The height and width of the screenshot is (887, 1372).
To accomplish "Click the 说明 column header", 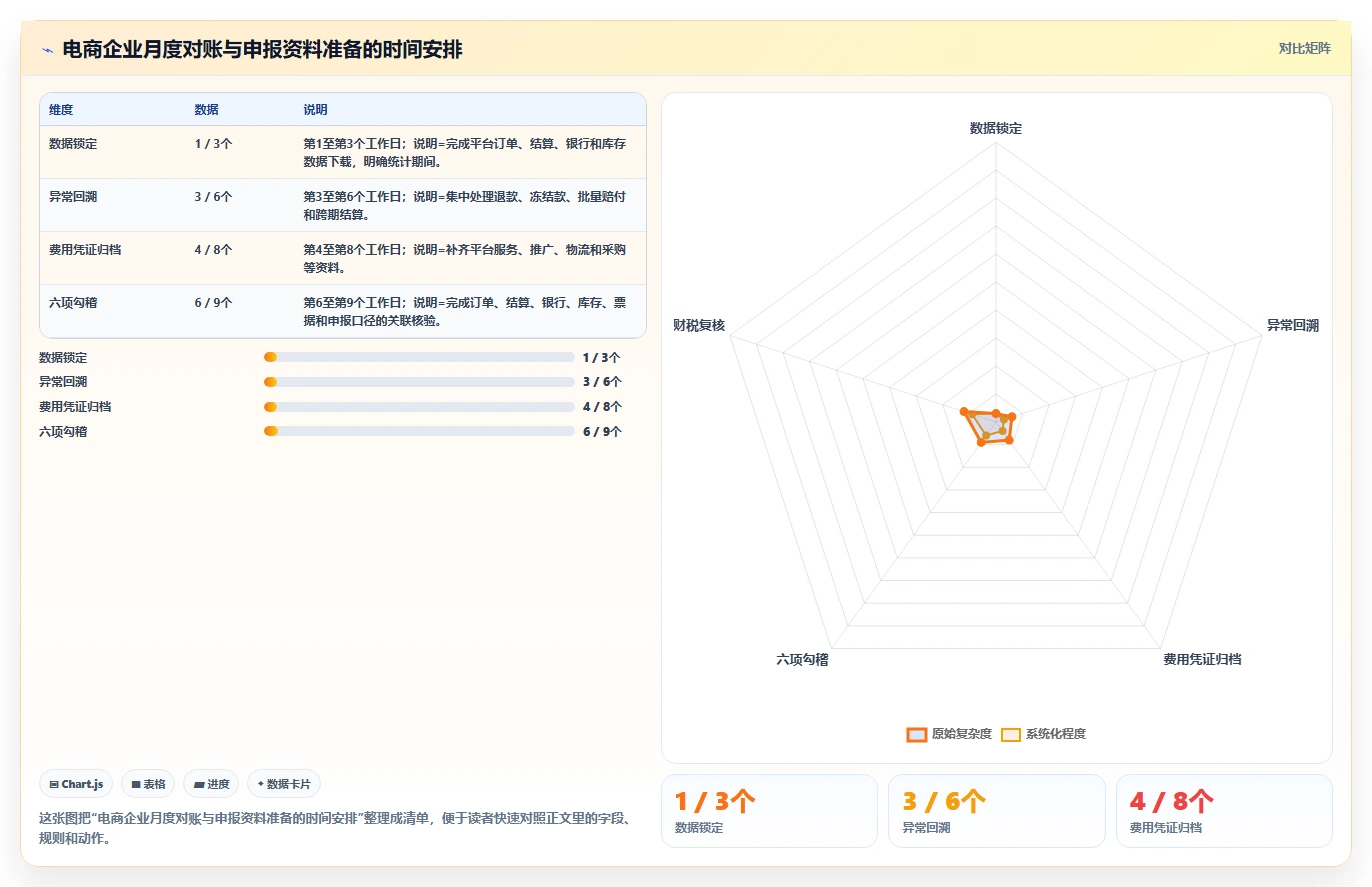I will (315, 110).
